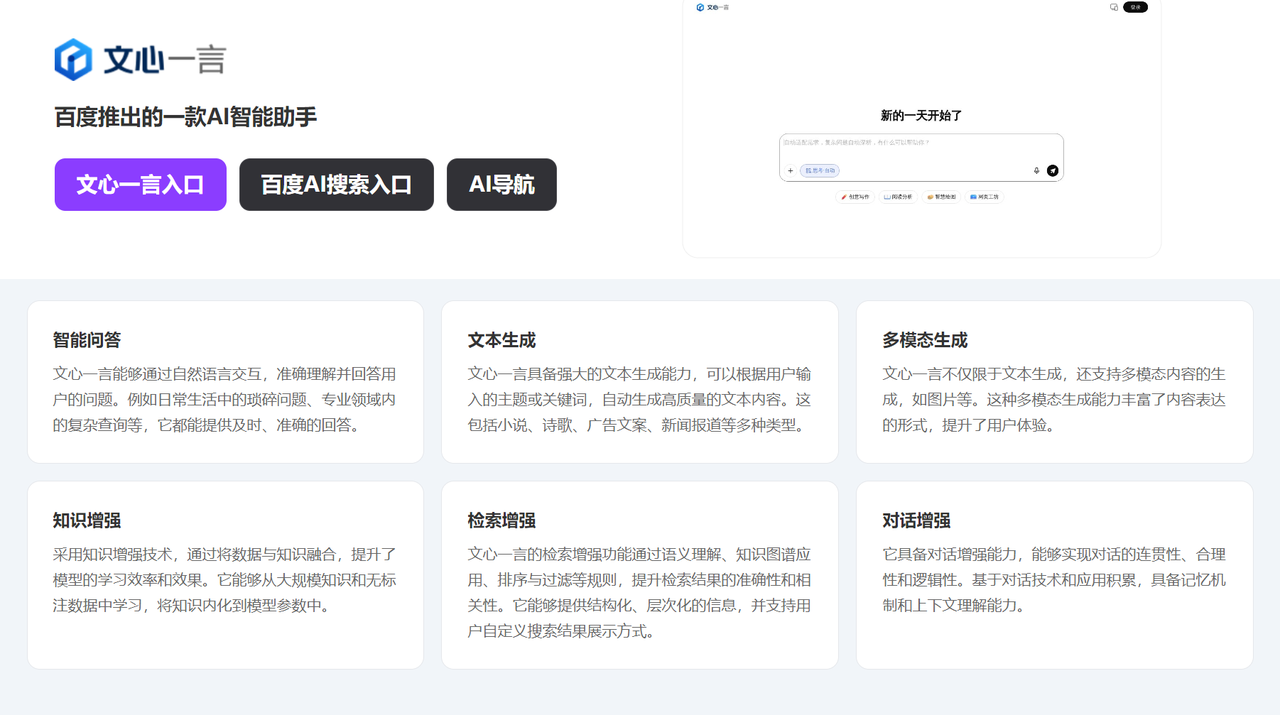Click plus attach icon in preview input box

tap(790, 171)
